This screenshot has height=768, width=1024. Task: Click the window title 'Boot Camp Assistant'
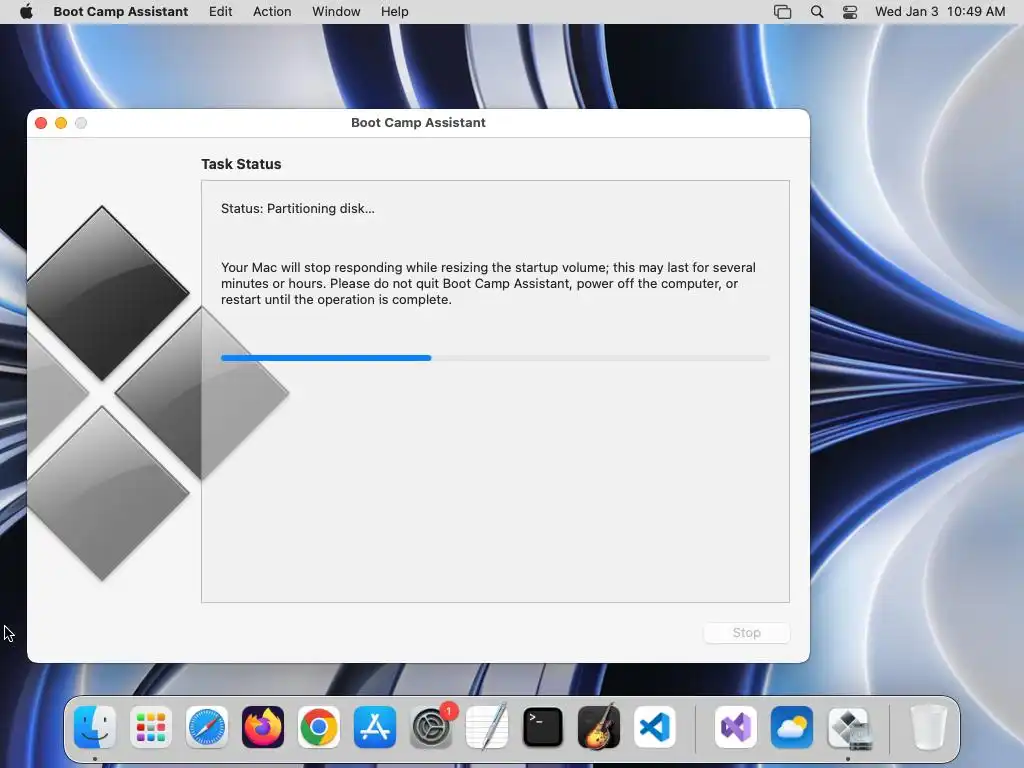click(418, 123)
